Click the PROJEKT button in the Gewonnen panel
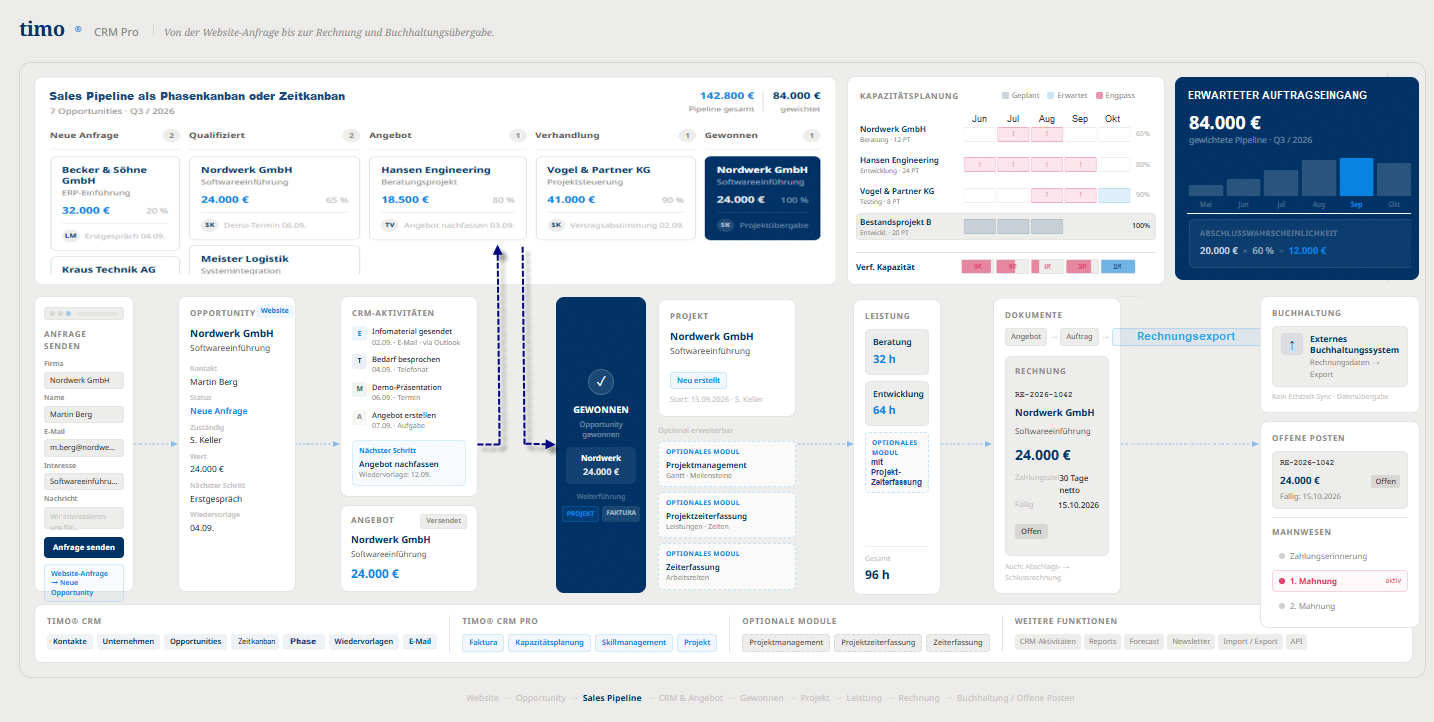 pos(580,513)
